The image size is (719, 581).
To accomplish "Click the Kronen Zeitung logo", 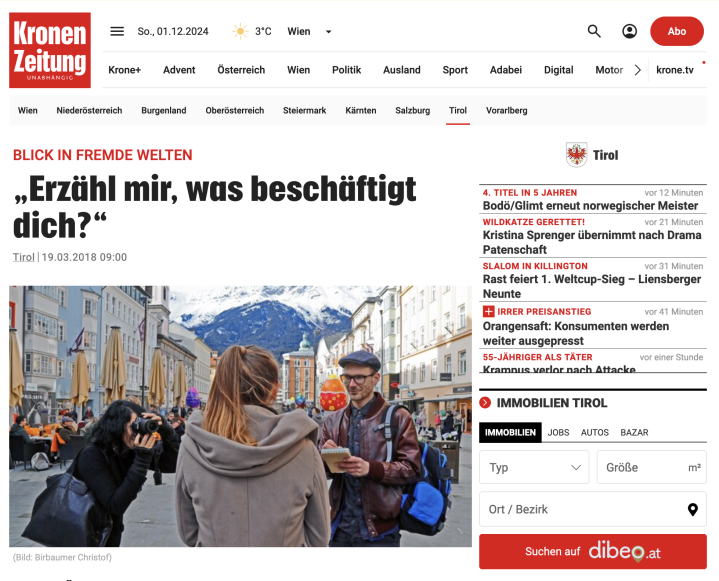I will (50, 50).
